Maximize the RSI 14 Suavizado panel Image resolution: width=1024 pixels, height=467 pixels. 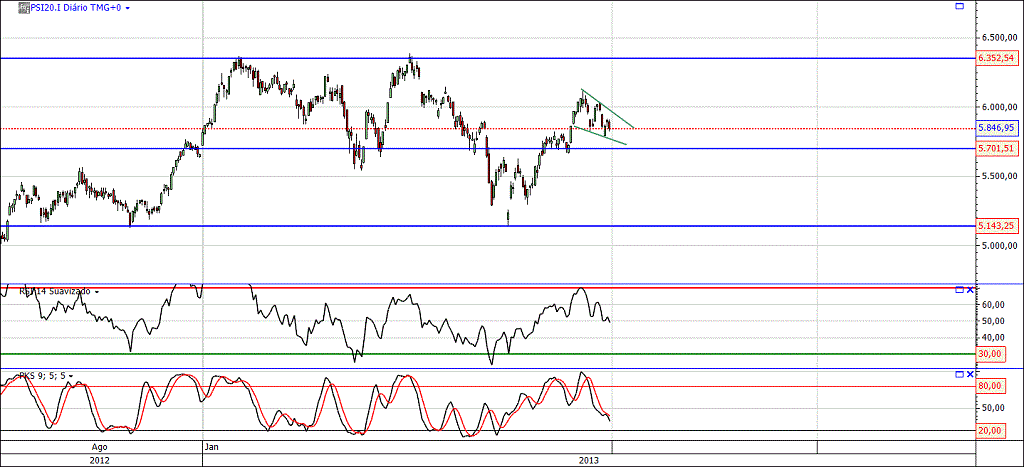coord(959,290)
